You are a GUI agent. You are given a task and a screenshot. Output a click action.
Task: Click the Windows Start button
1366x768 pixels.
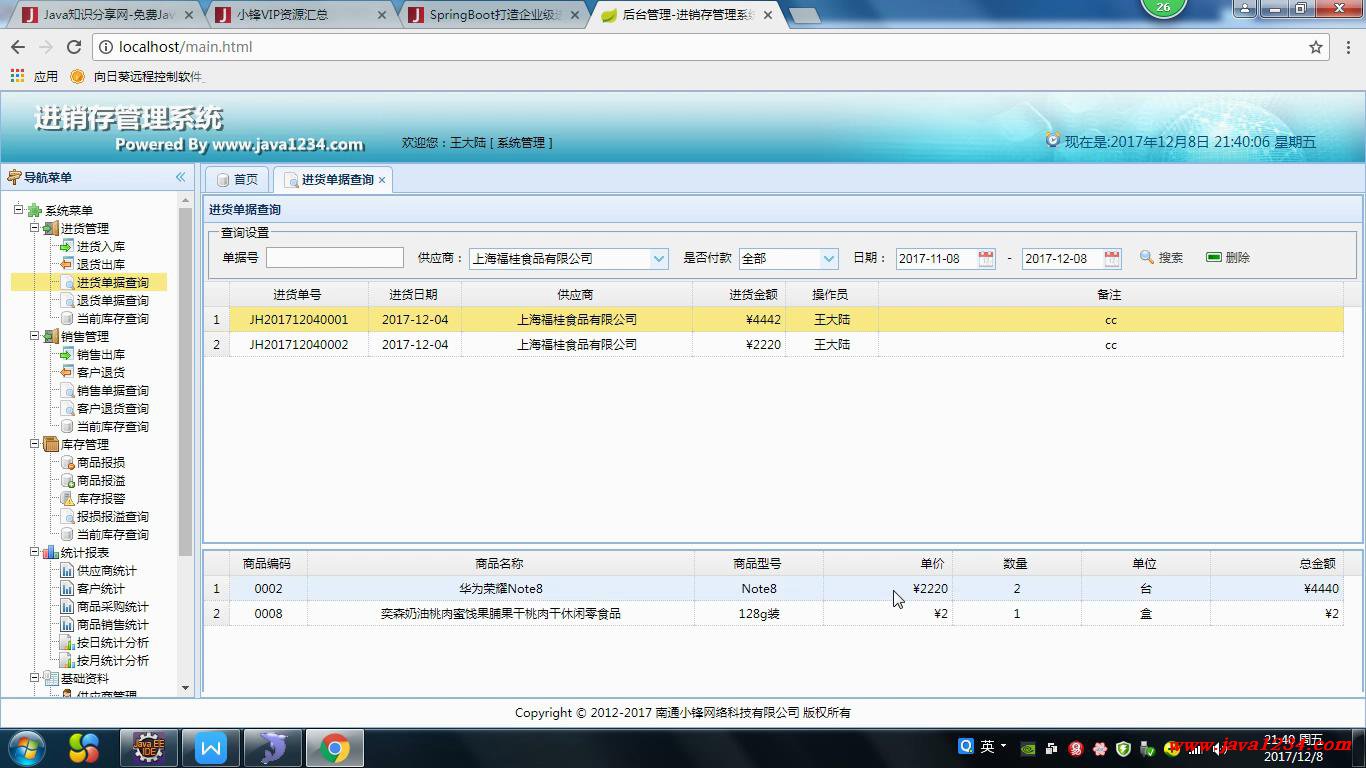pyautogui.click(x=26, y=748)
